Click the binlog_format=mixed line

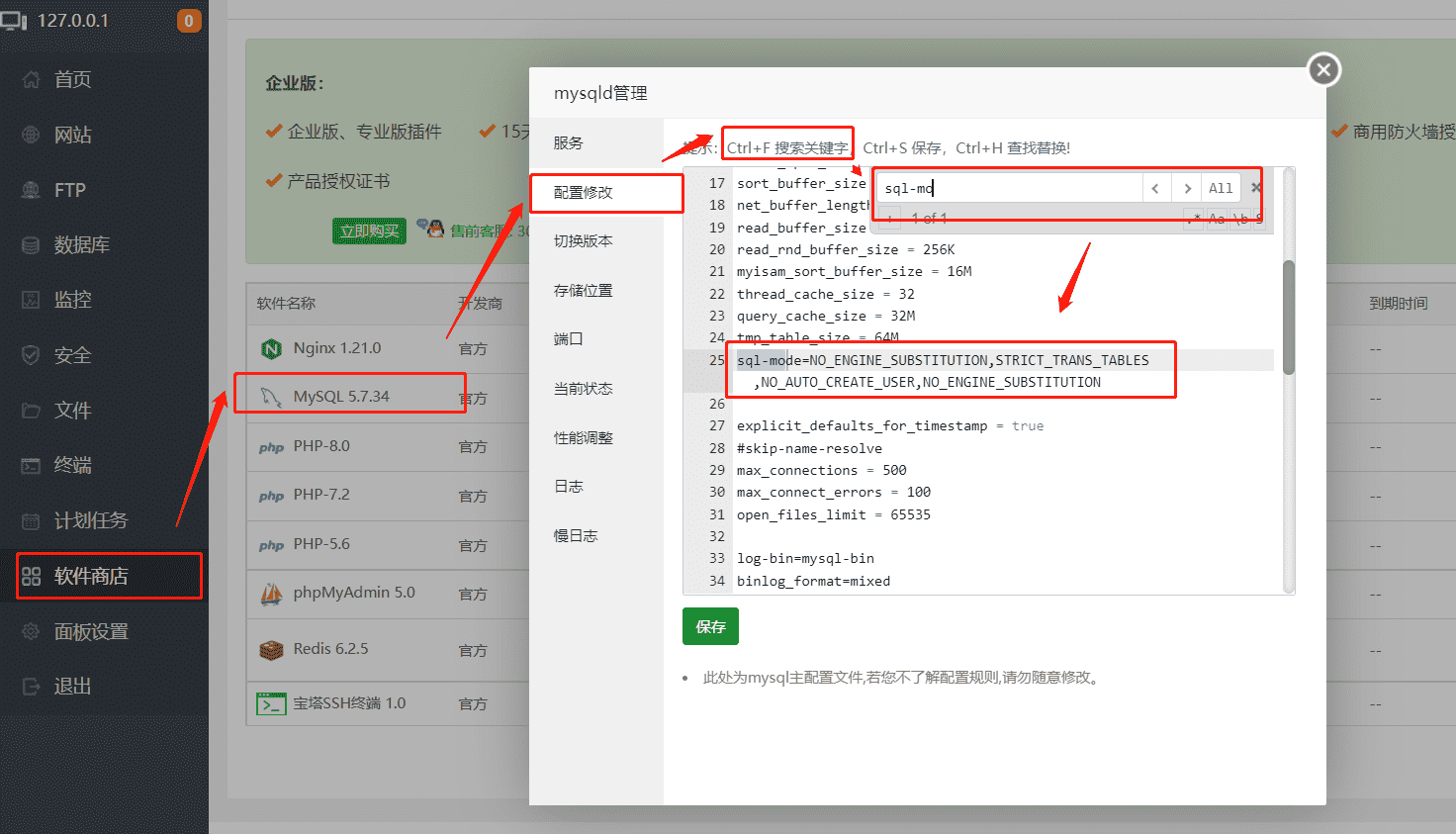tap(813, 581)
